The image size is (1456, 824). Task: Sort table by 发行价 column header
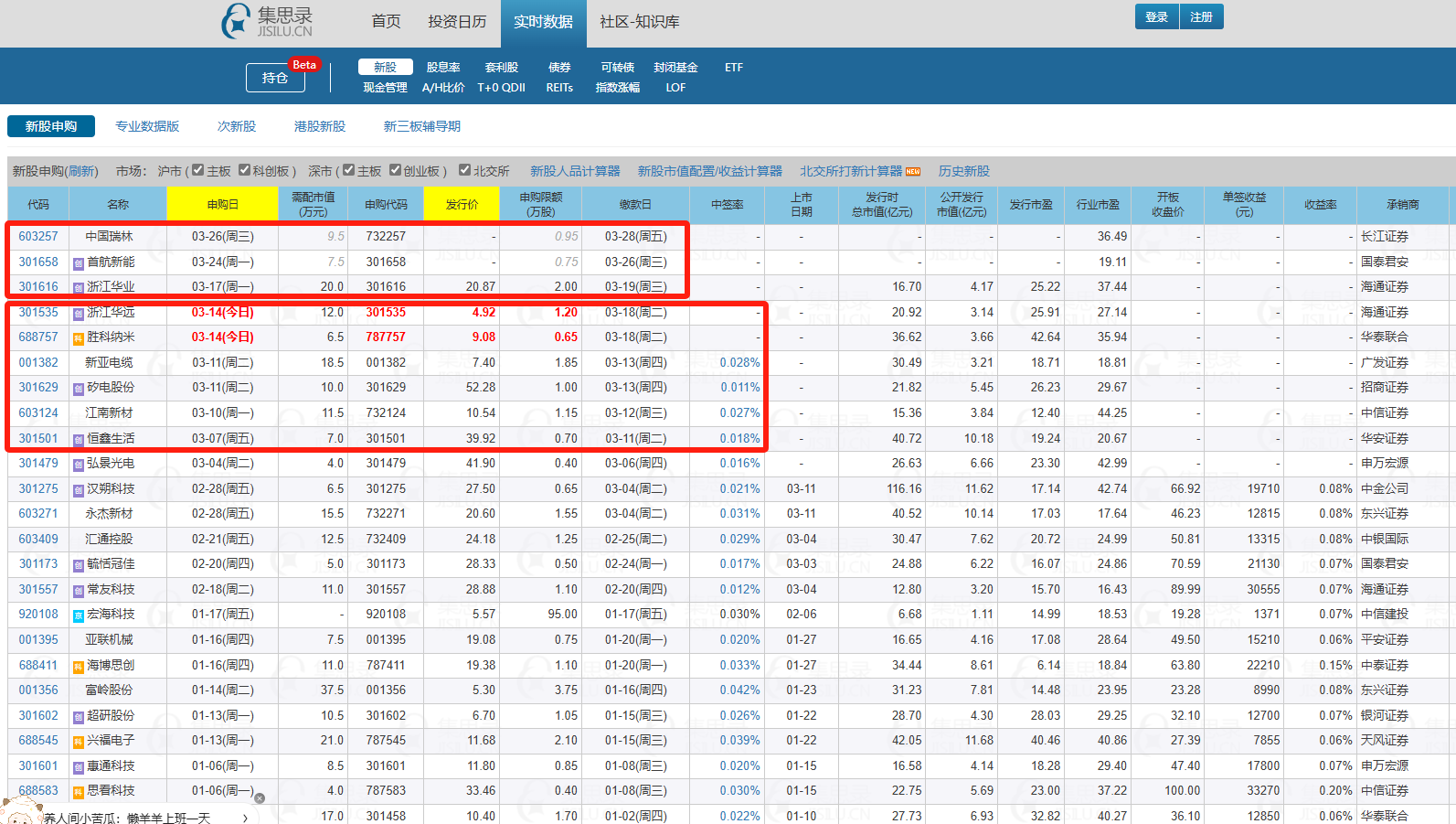click(x=462, y=204)
